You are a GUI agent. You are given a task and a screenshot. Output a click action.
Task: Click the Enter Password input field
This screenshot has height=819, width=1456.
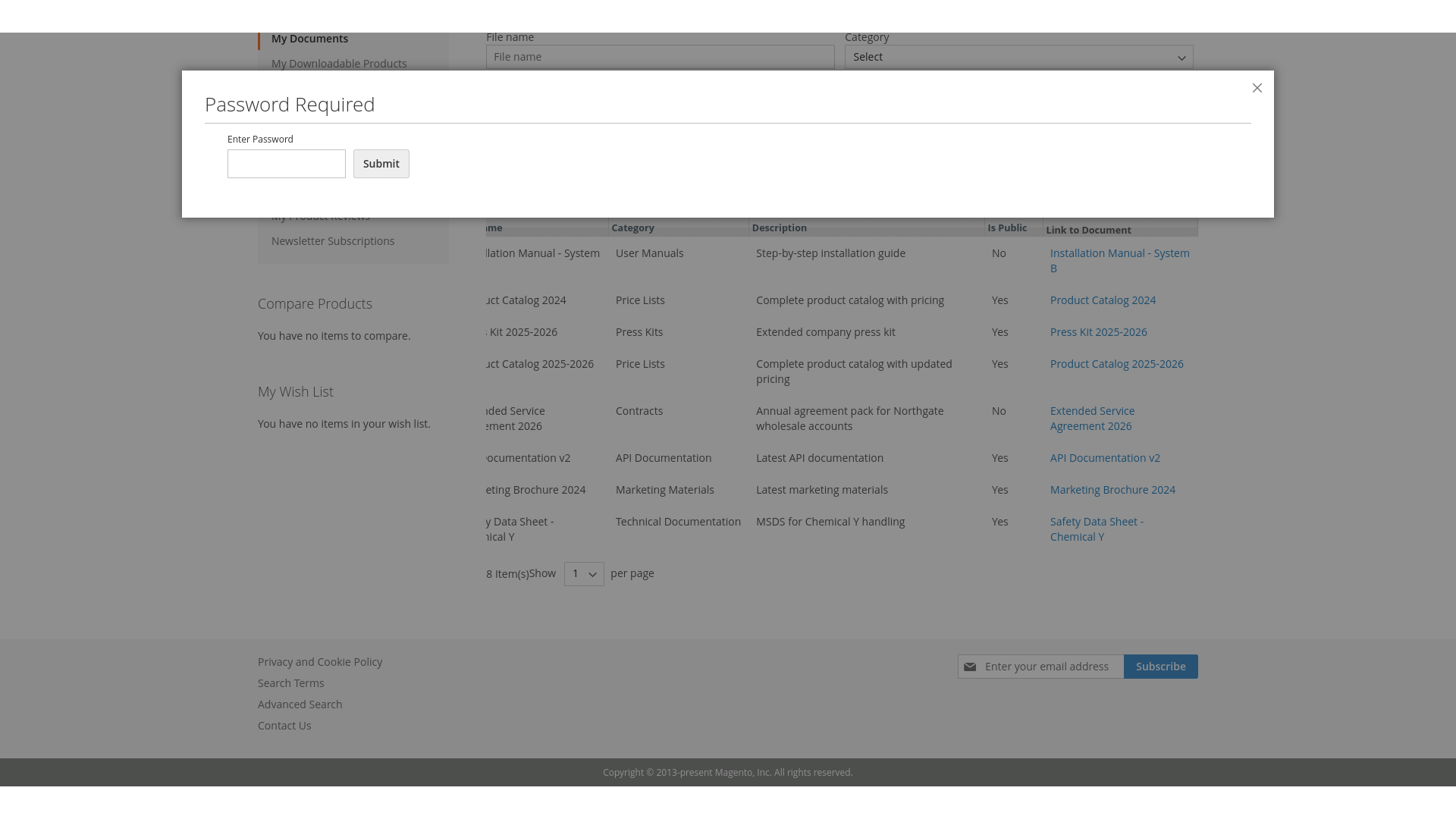click(x=287, y=164)
